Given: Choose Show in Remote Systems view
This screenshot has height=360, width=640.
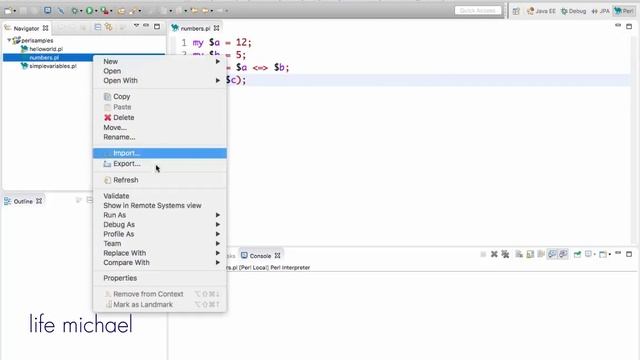Looking at the screenshot, I should pos(160,205).
